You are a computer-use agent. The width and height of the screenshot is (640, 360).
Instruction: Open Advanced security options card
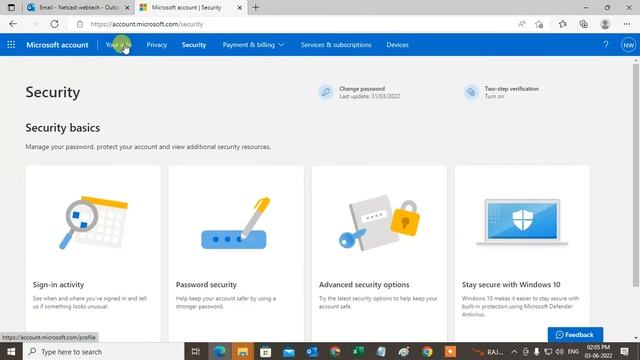(379, 253)
